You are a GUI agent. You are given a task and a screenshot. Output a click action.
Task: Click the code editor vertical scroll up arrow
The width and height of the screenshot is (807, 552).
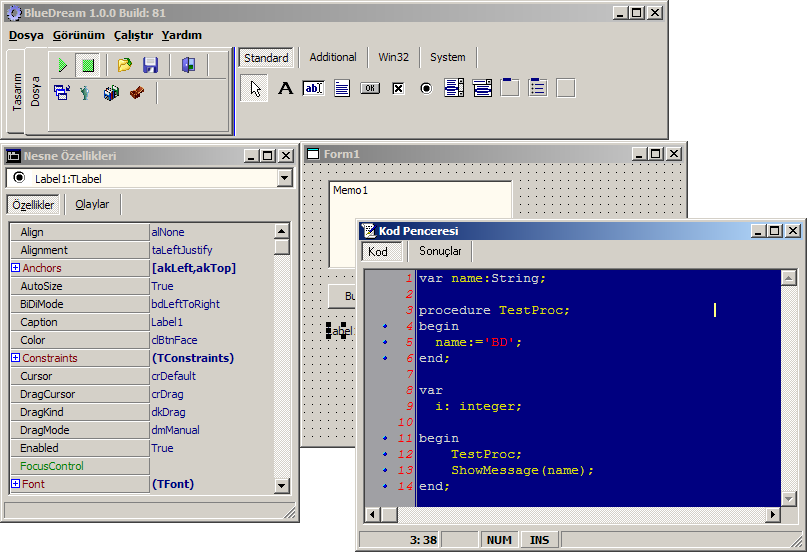coord(788,278)
